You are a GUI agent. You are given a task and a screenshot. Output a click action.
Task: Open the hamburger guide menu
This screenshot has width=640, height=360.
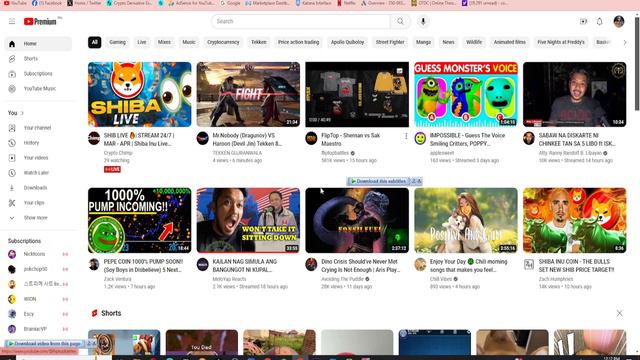click(12, 21)
